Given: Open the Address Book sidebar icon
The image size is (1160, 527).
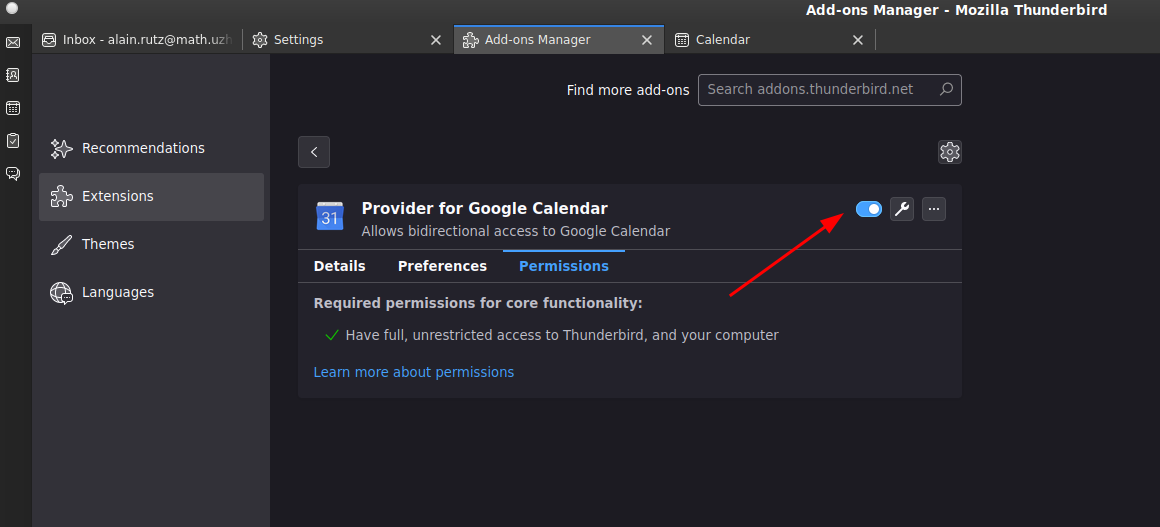Looking at the screenshot, I should click(x=13, y=75).
